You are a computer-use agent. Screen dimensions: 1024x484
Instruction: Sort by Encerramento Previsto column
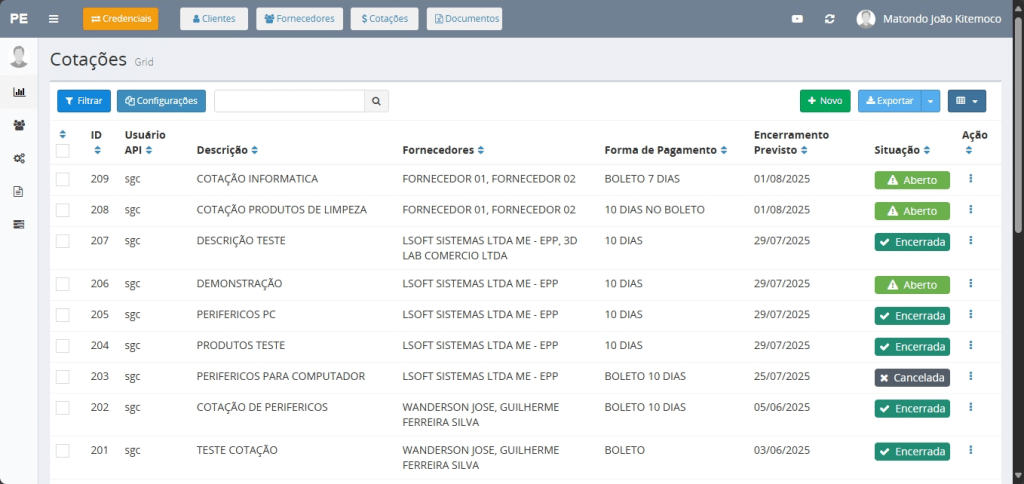804,150
